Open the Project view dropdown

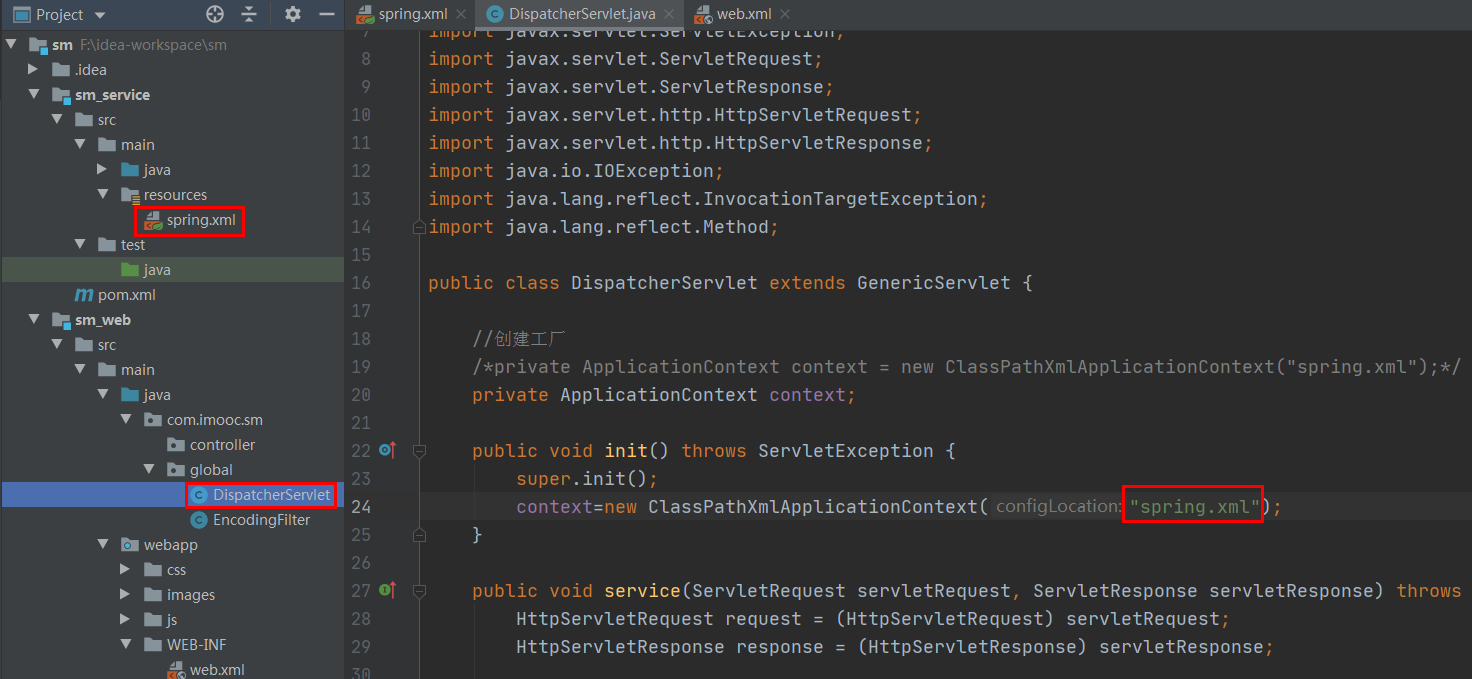coord(99,15)
